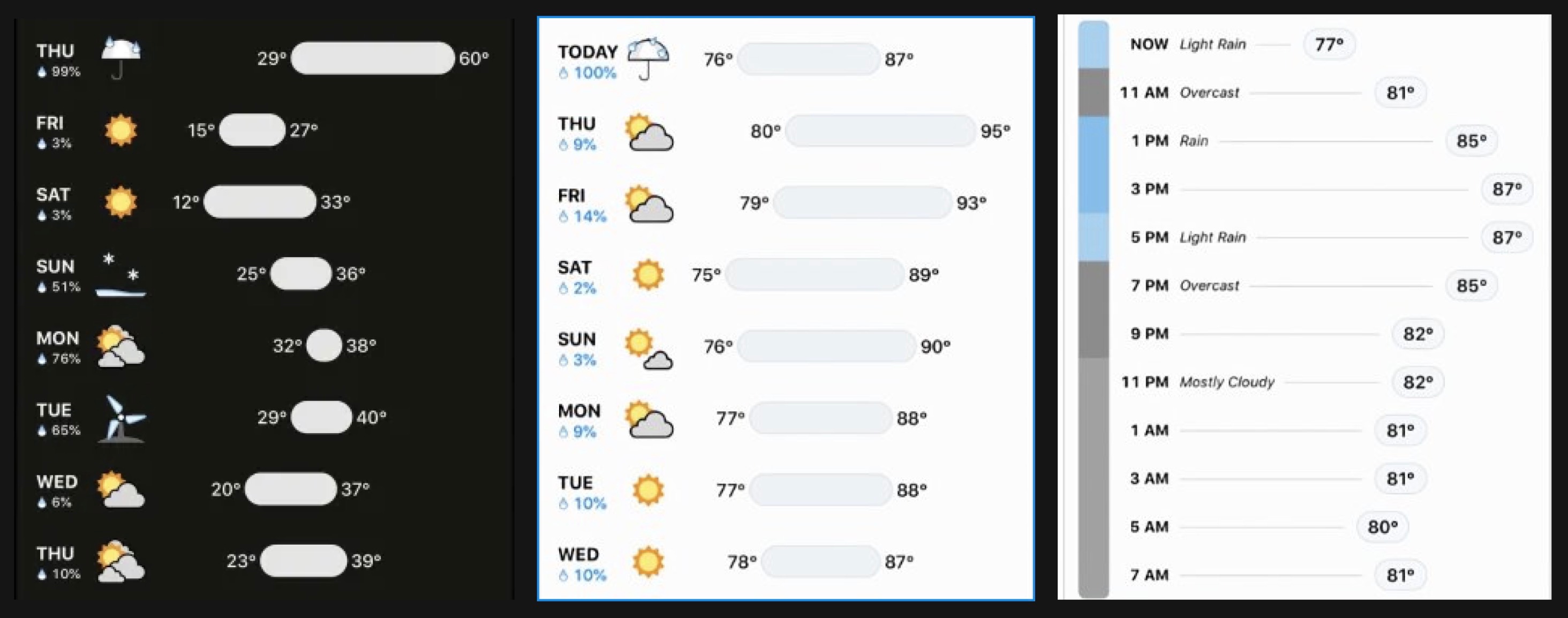This screenshot has width=1568, height=618.
Task: Click the 1 PM Rain condition label
Action: (x=1194, y=141)
